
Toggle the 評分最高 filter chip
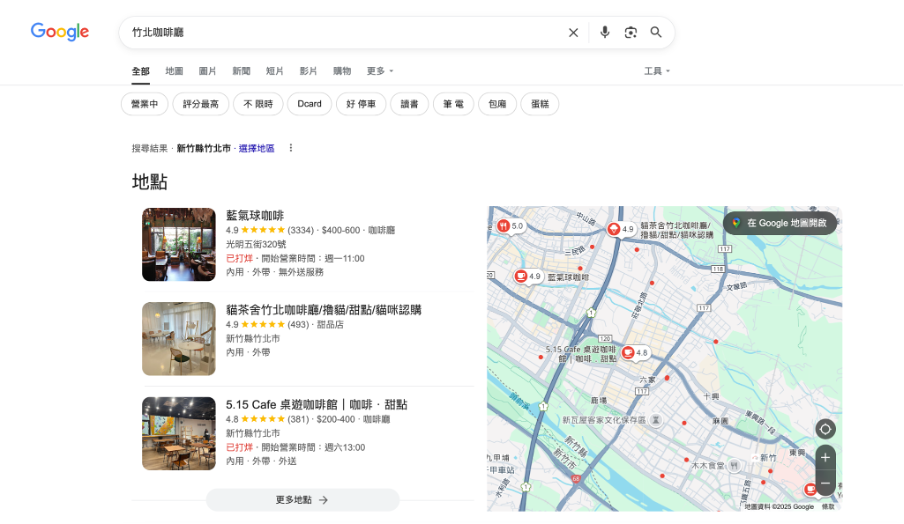(x=201, y=104)
